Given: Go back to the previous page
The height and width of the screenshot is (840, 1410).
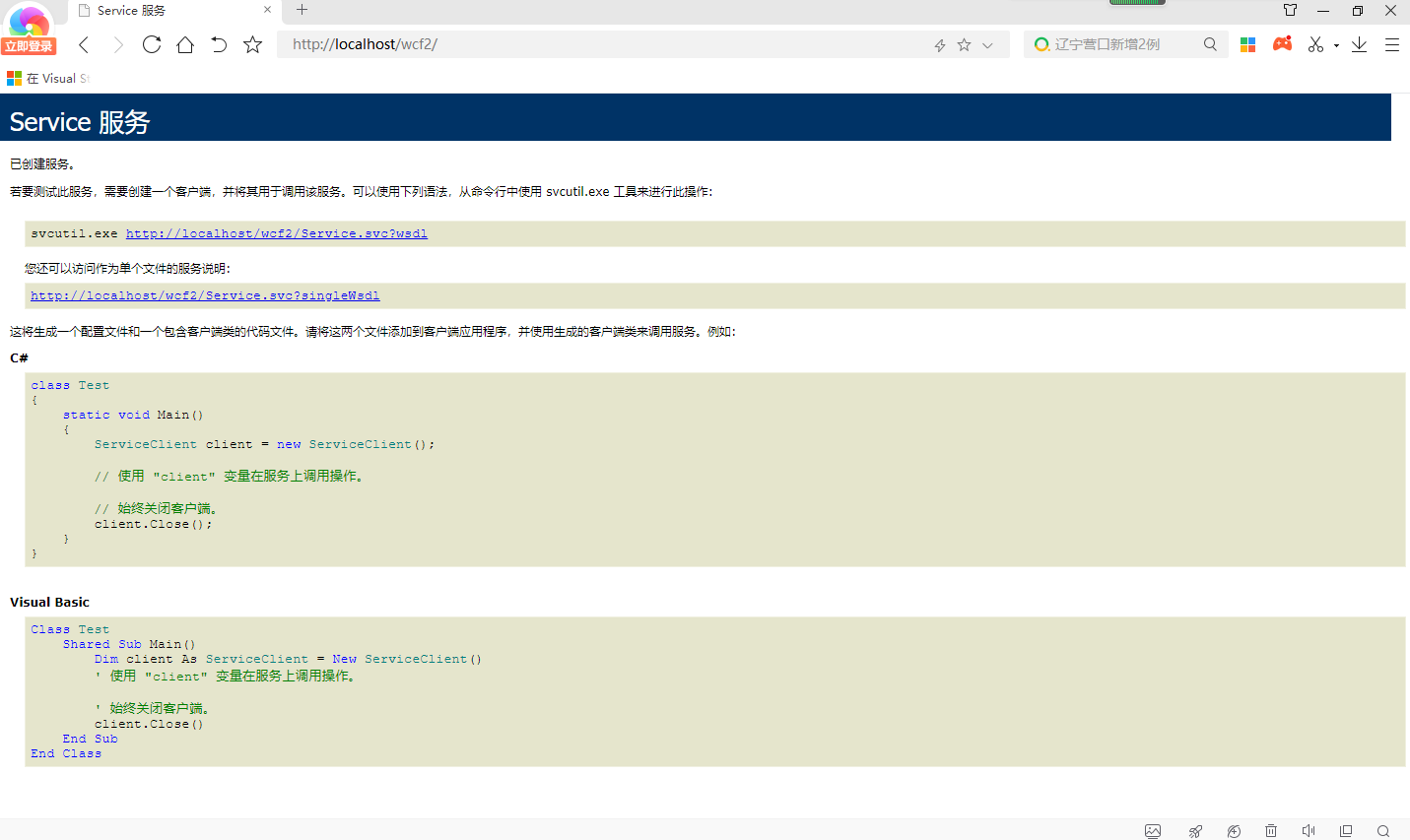Looking at the screenshot, I should (x=84, y=44).
